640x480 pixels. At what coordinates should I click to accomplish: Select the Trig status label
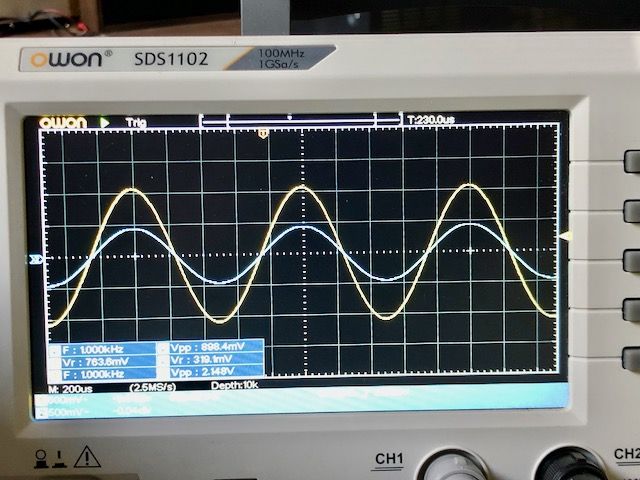tap(135, 122)
